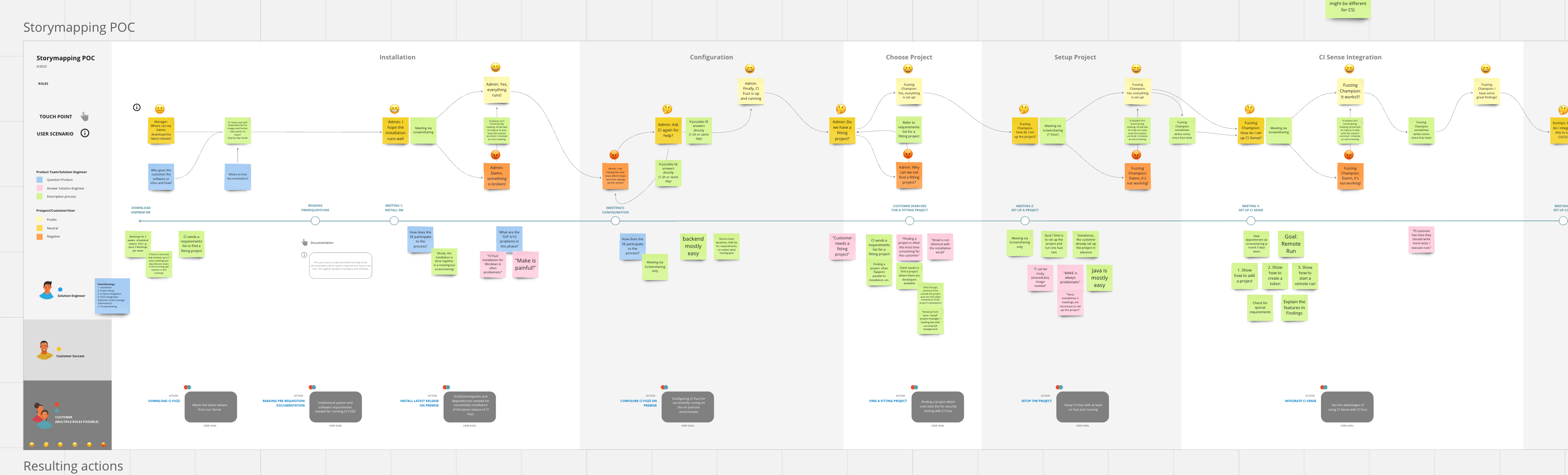Select the pink 'Make is painful!' sticky note
Screen dimensions: 1568x475
(525, 264)
